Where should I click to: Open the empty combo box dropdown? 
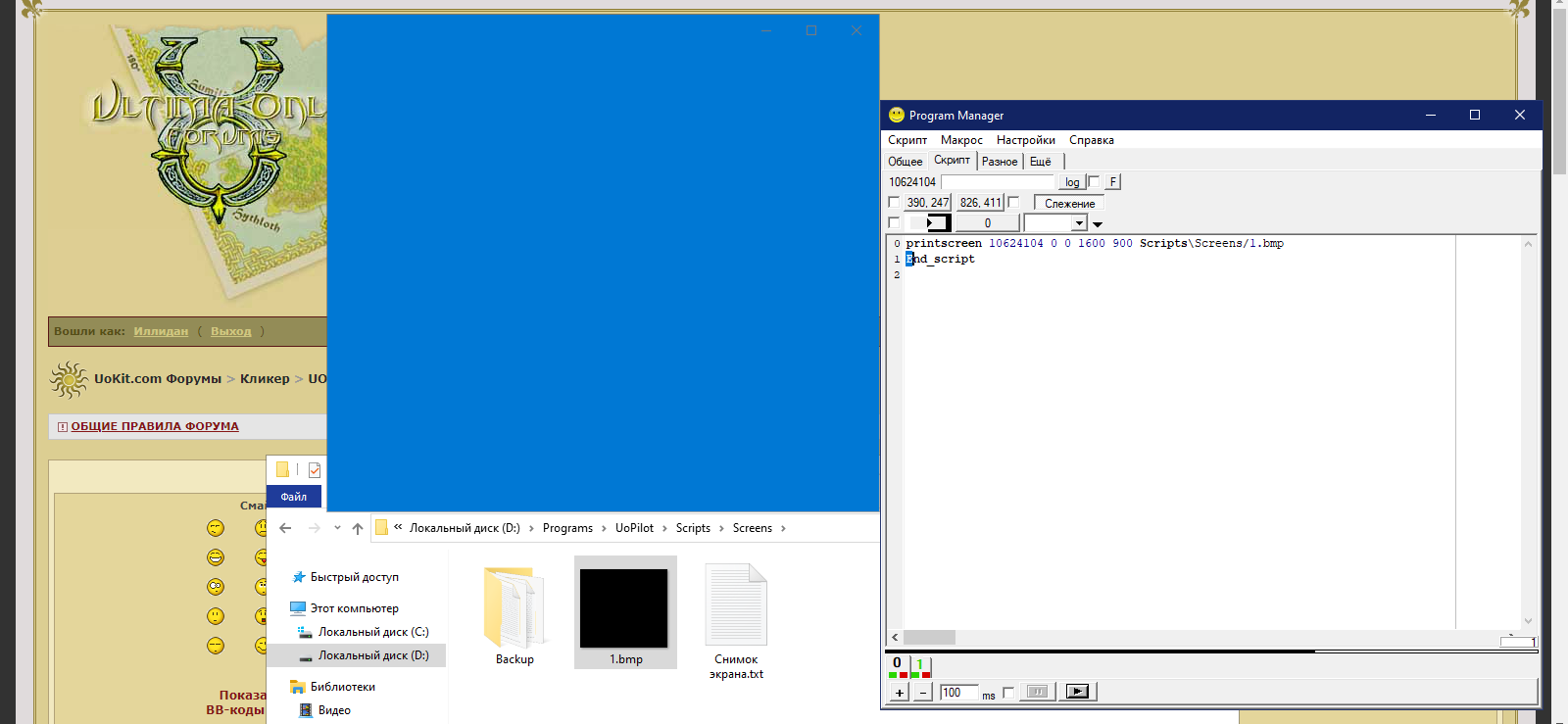pyautogui.click(x=1079, y=223)
